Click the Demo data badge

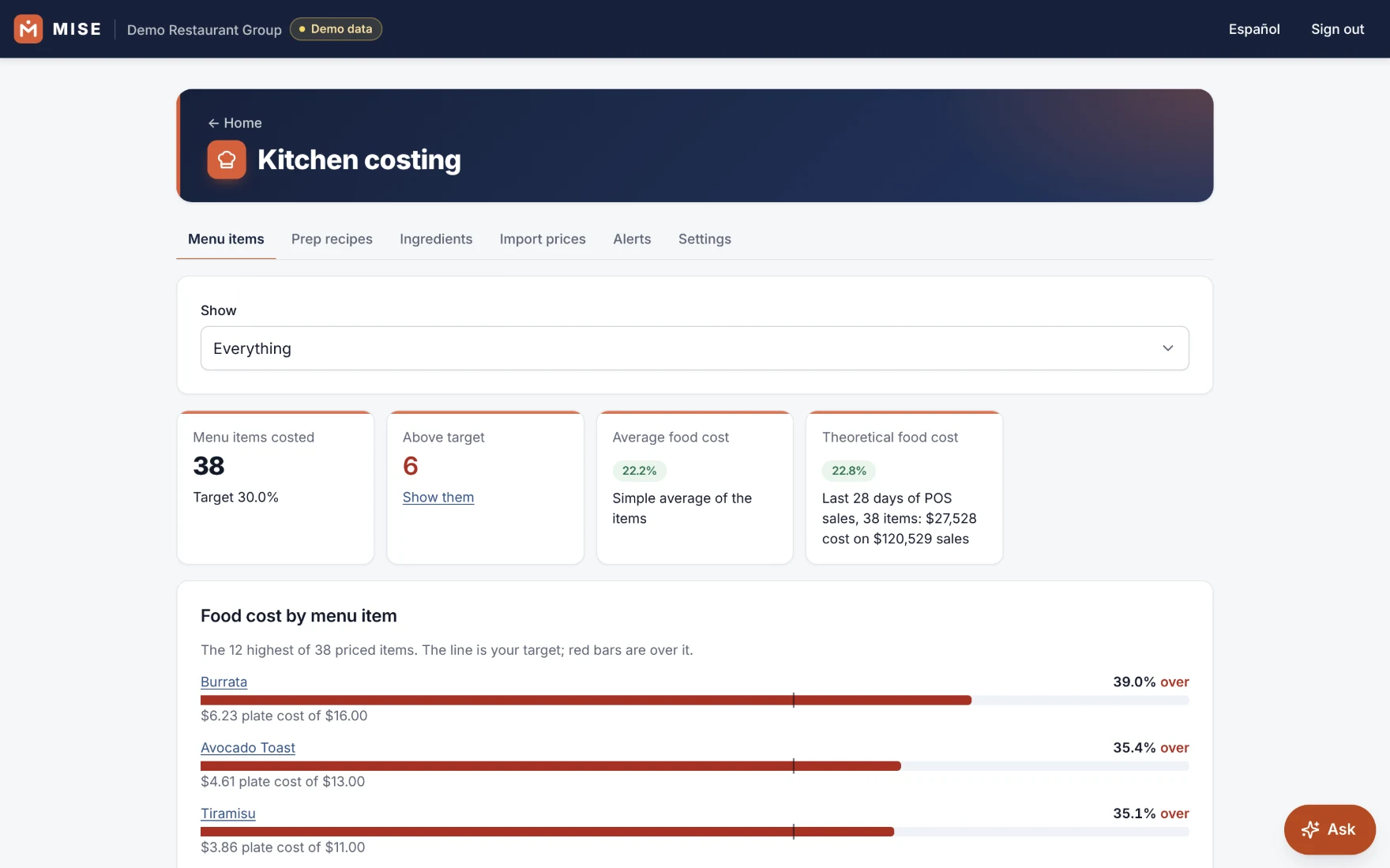336,29
